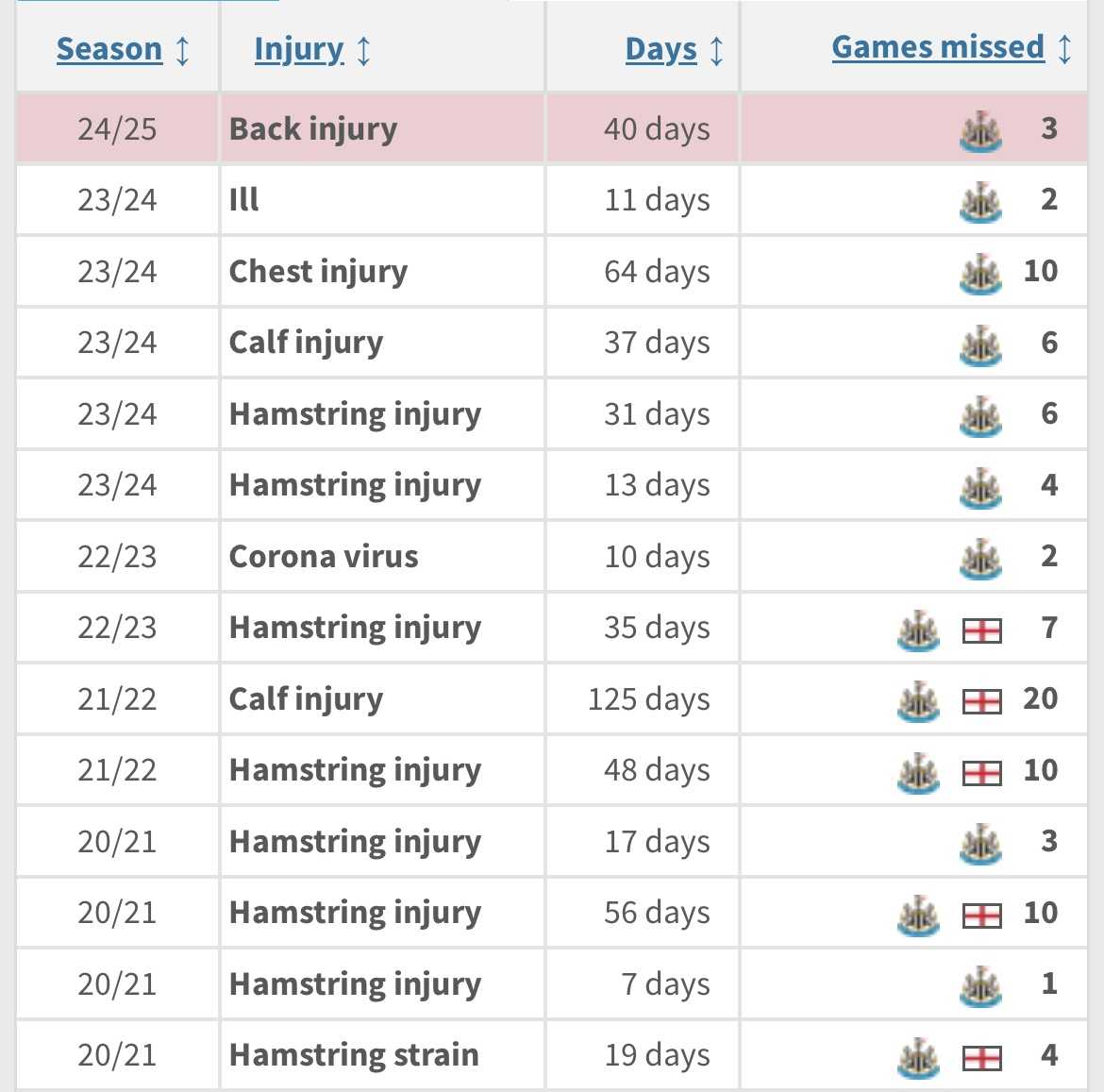Click England flag in 35 days row

click(x=981, y=630)
